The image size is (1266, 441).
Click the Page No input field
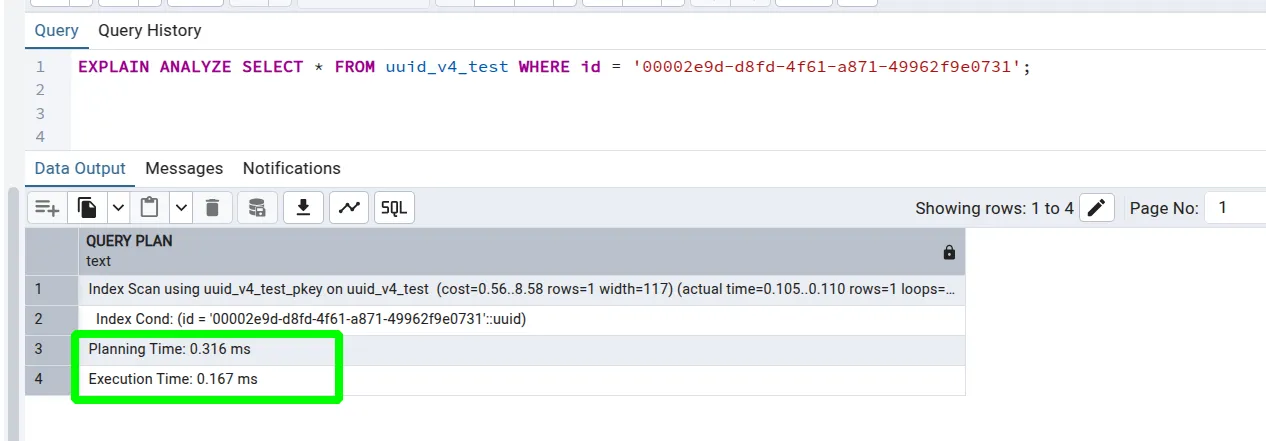click(x=1235, y=208)
